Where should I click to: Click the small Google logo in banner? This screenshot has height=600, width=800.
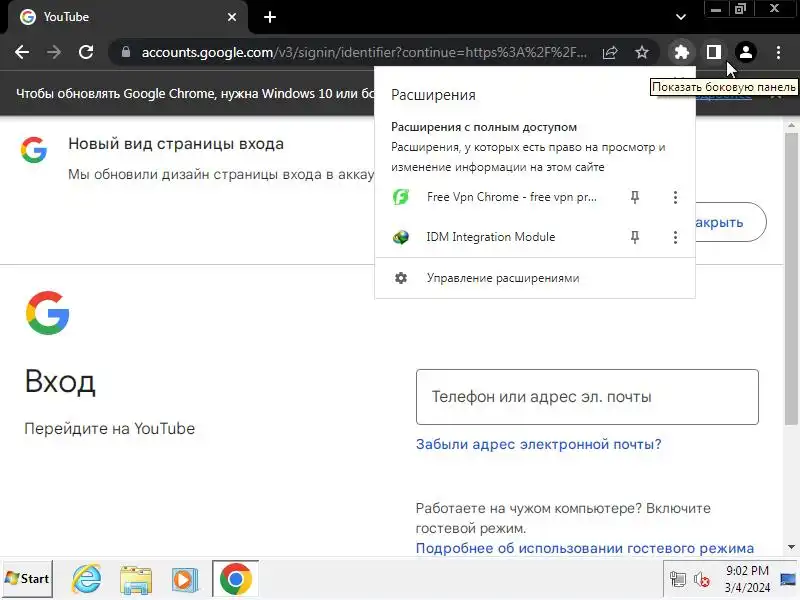(34, 149)
